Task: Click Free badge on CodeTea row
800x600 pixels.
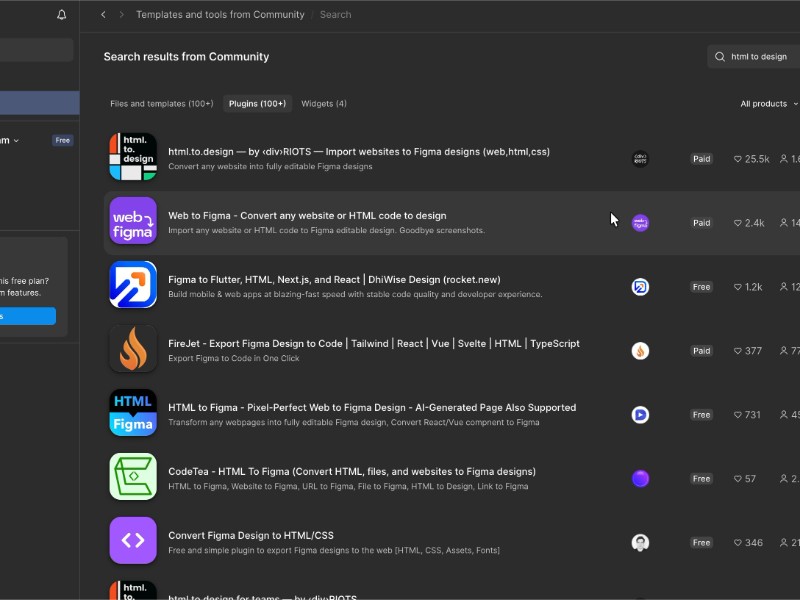Action: coord(702,479)
